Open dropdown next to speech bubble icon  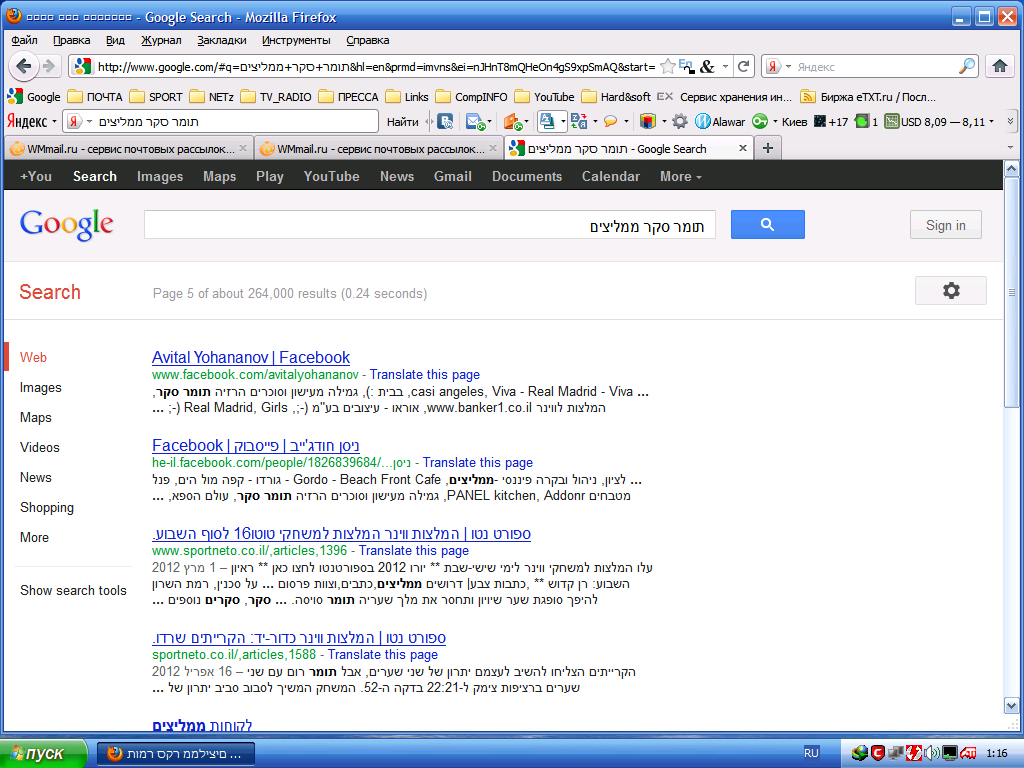click(626, 121)
